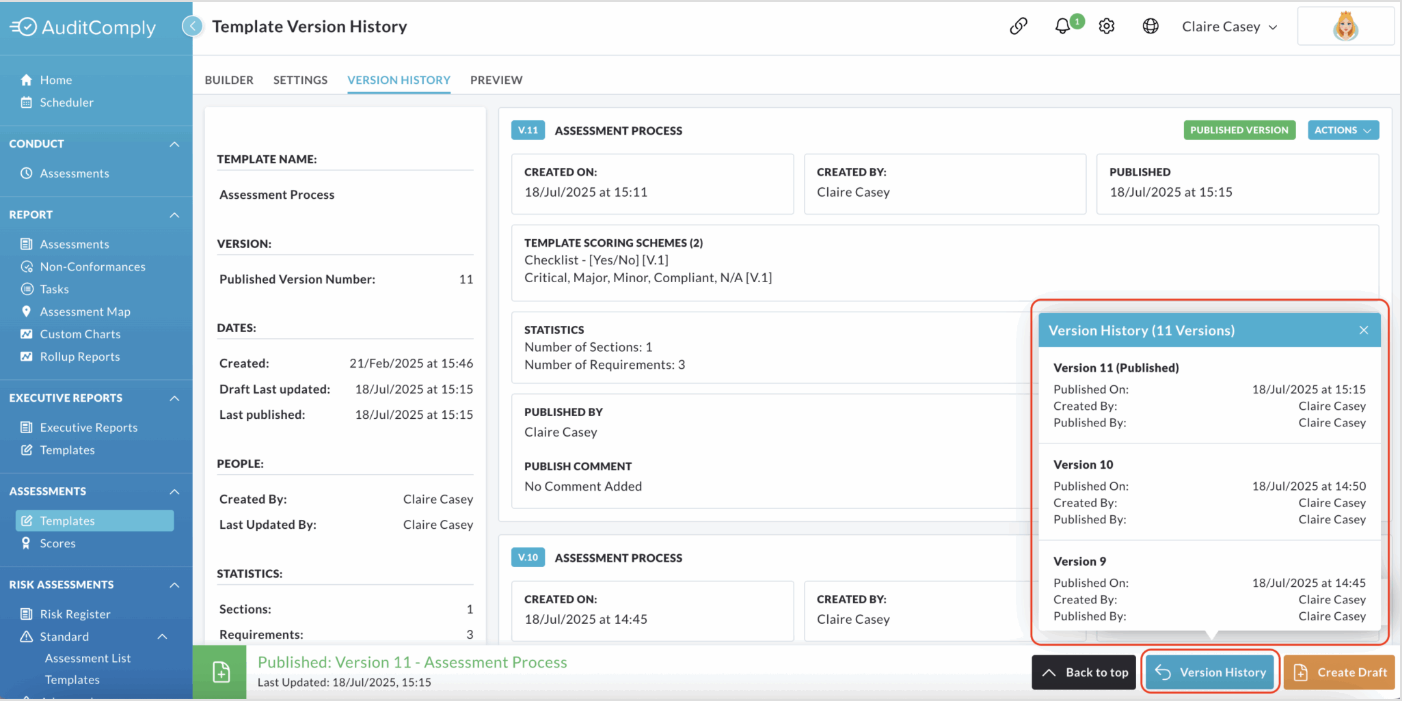Open the Actions dropdown for V.11

click(1343, 130)
